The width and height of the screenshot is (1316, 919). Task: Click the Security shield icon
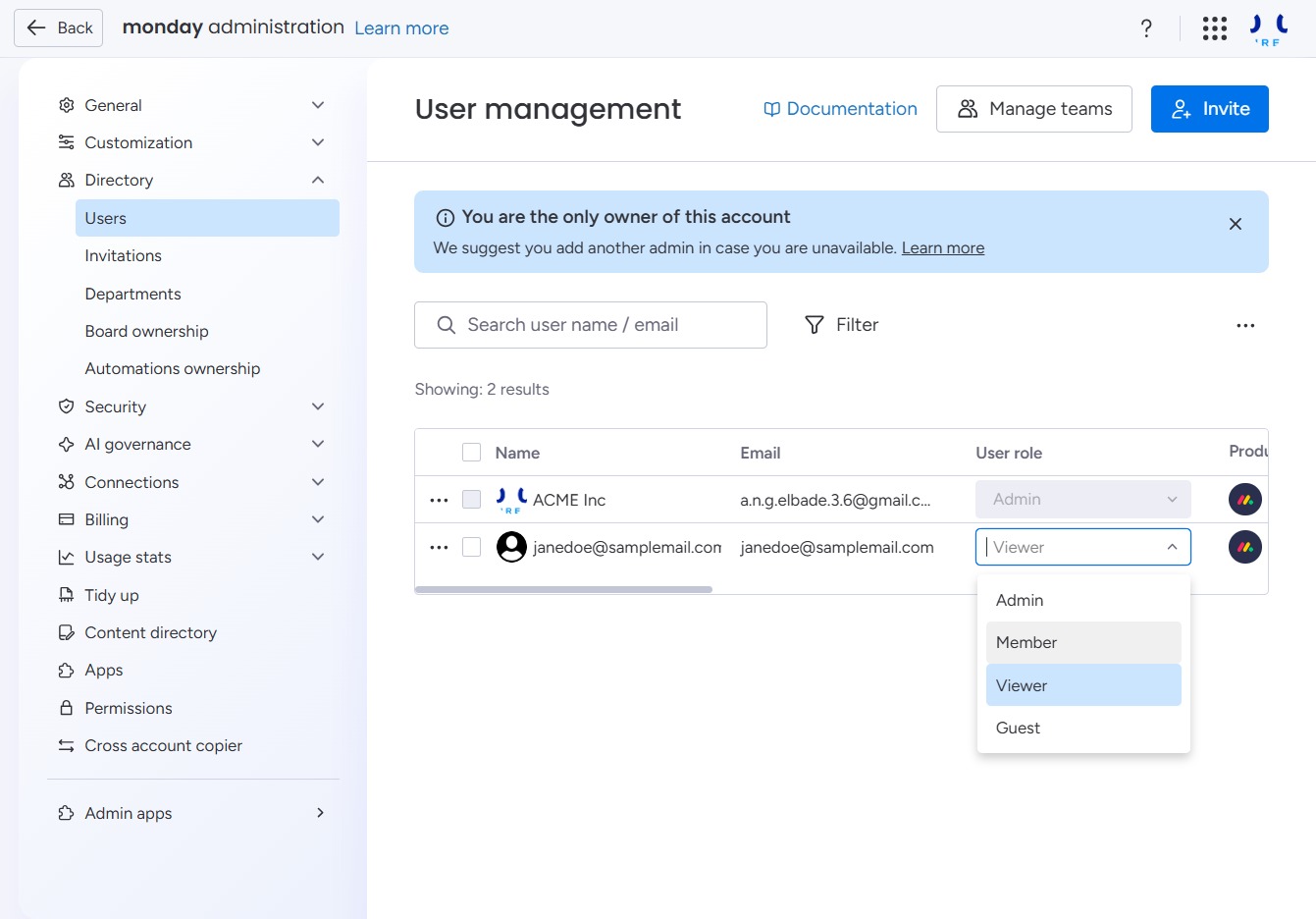tap(67, 406)
